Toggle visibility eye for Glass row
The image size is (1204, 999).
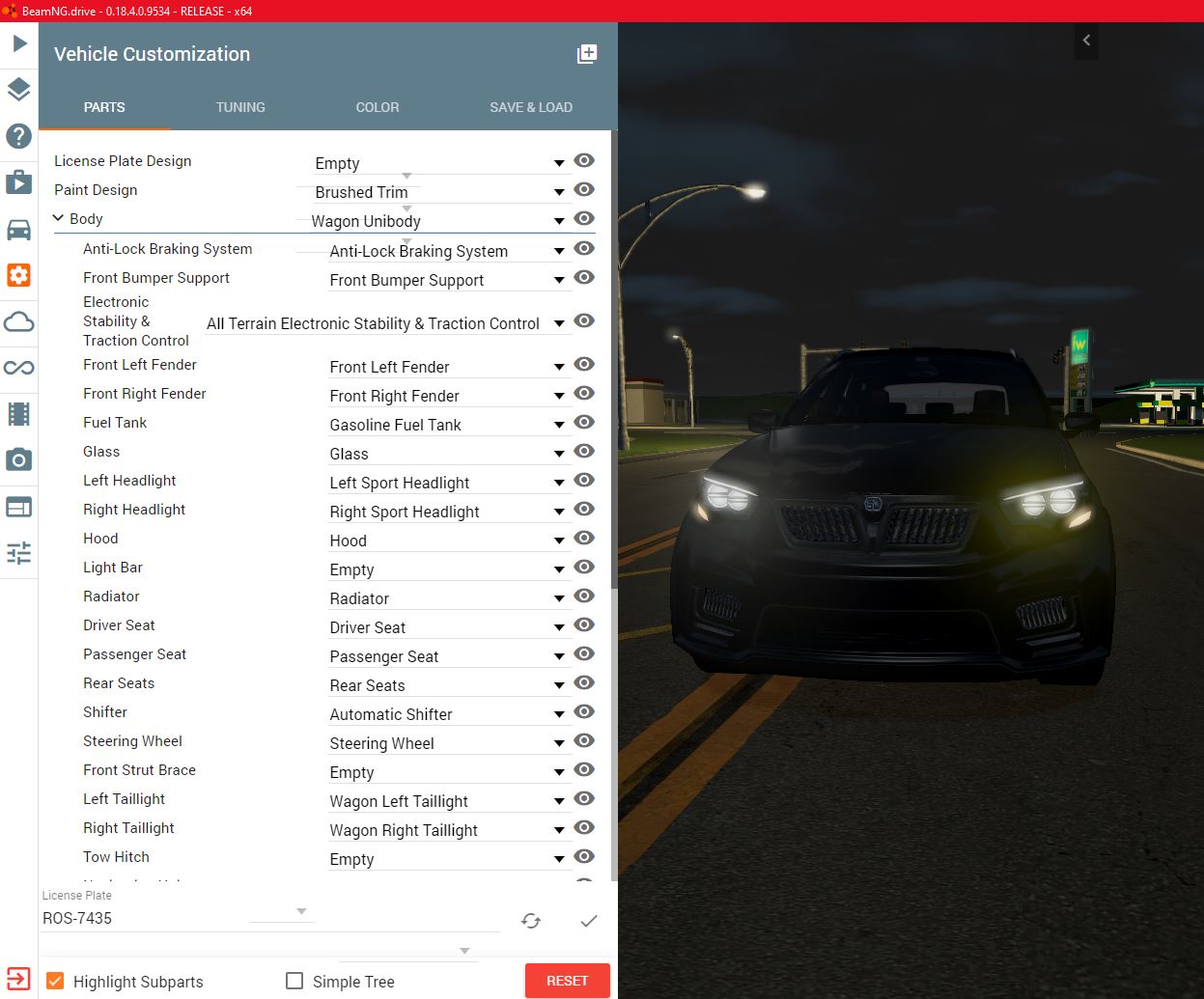pyautogui.click(x=584, y=452)
